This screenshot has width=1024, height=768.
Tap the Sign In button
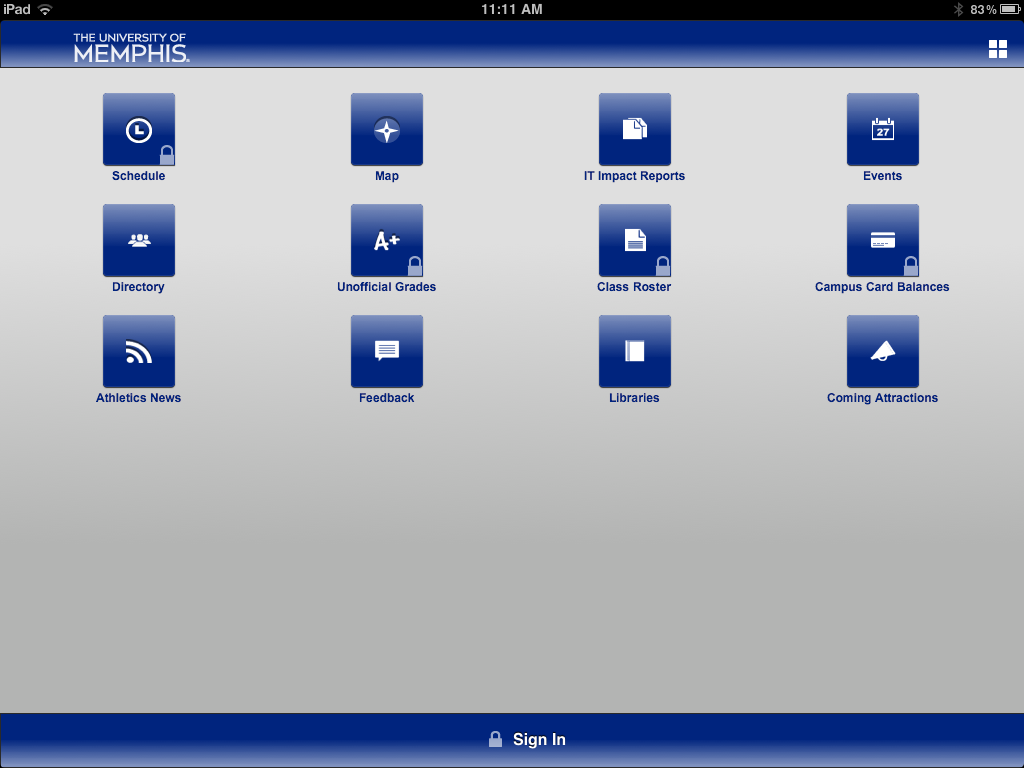[527, 740]
